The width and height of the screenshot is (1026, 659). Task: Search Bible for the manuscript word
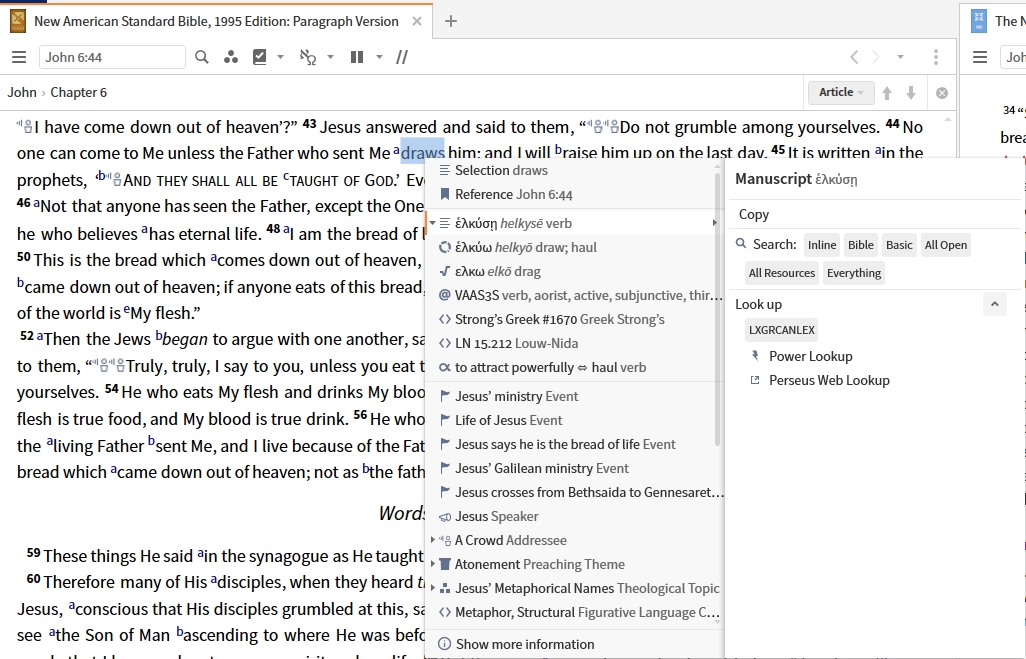coord(860,245)
